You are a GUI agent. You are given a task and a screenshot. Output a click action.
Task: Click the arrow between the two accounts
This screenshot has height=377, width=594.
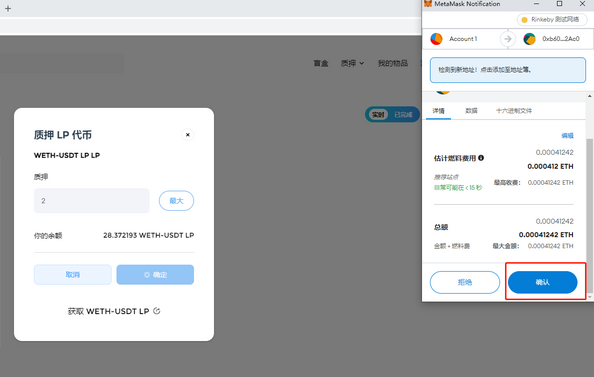[508, 39]
